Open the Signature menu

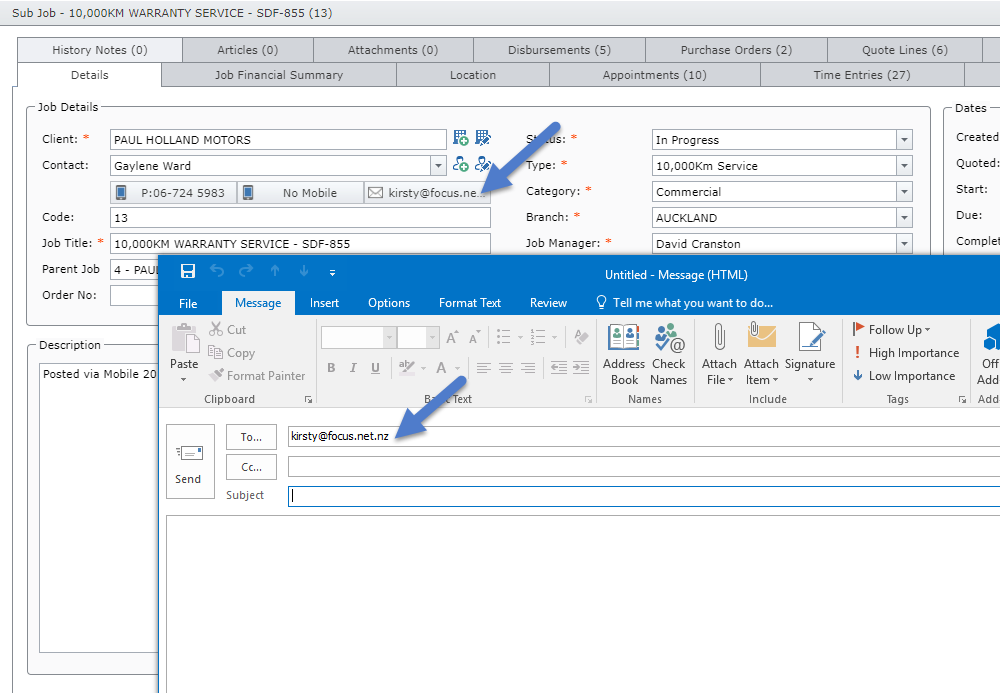pyautogui.click(x=810, y=355)
